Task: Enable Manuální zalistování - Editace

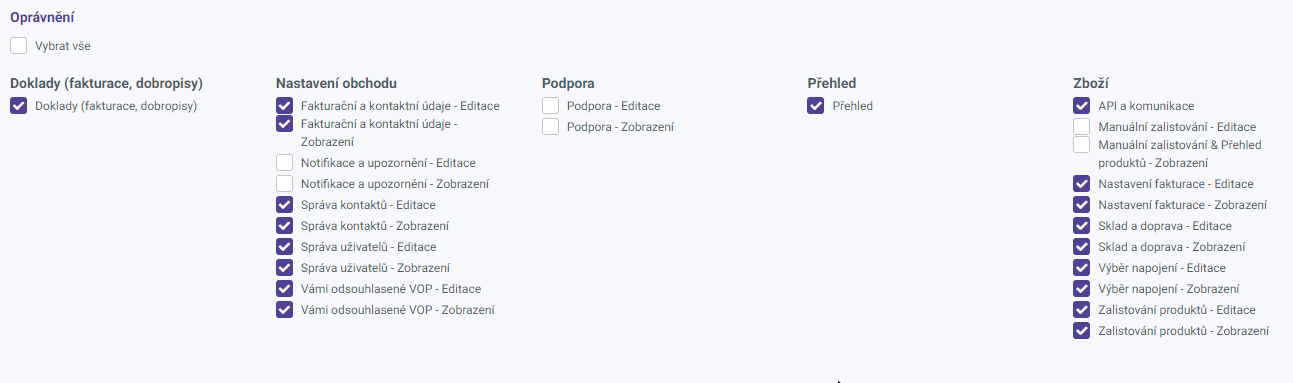Action: point(1082,127)
